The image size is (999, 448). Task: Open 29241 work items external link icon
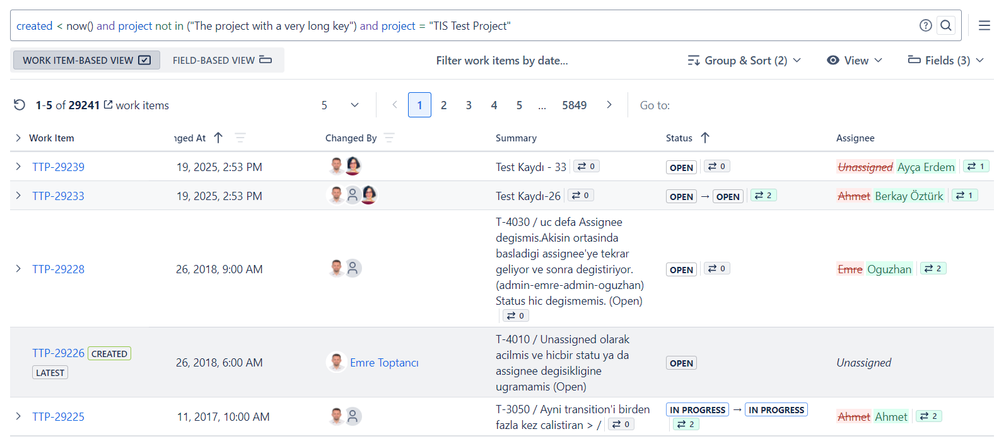108,105
